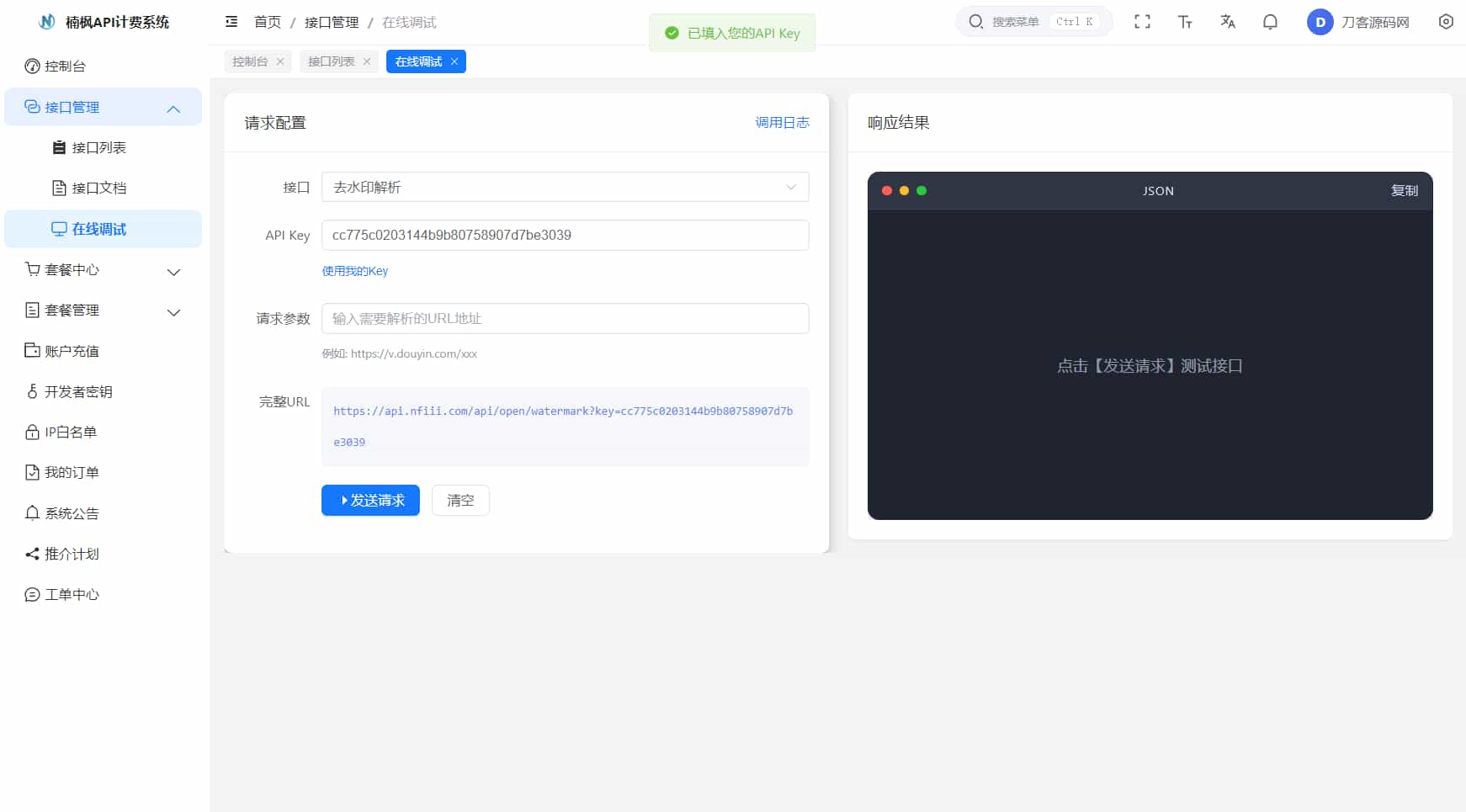Click the 使用我的Key link
The image size is (1466, 812).
(354, 271)
